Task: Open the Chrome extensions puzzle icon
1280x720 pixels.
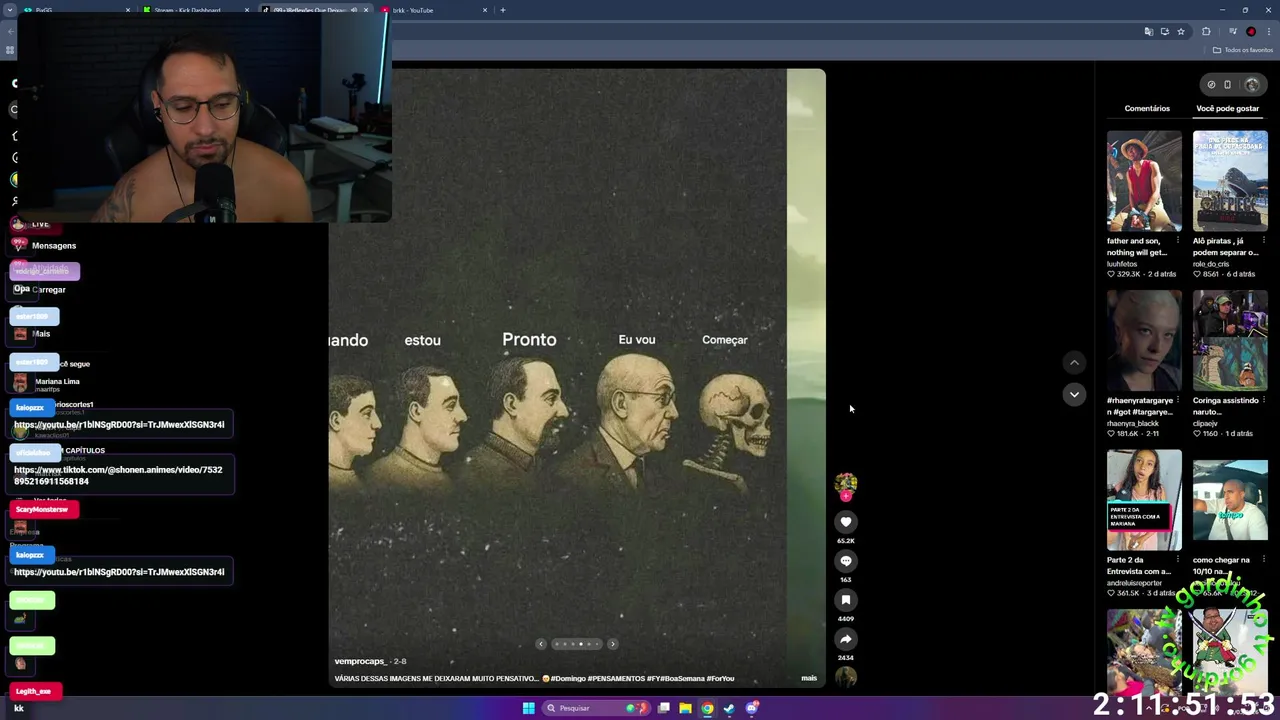Action: (x=1206, y=32)
